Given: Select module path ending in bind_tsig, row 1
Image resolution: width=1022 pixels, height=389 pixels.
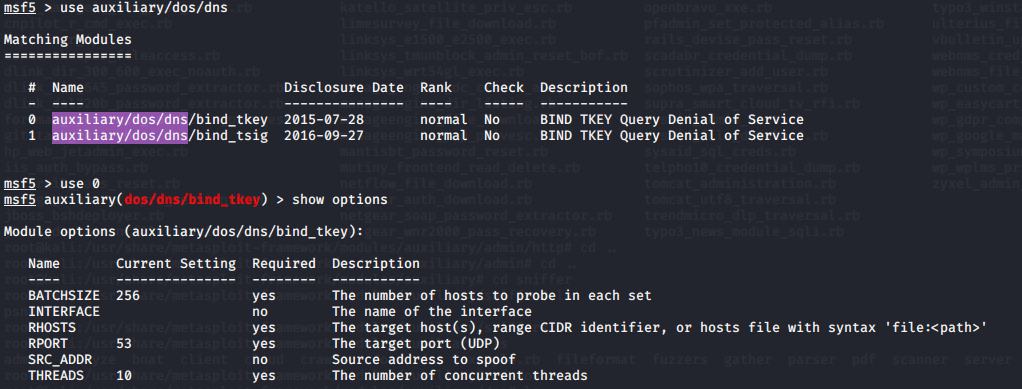Looking at the screenshot, I should 160,136.
